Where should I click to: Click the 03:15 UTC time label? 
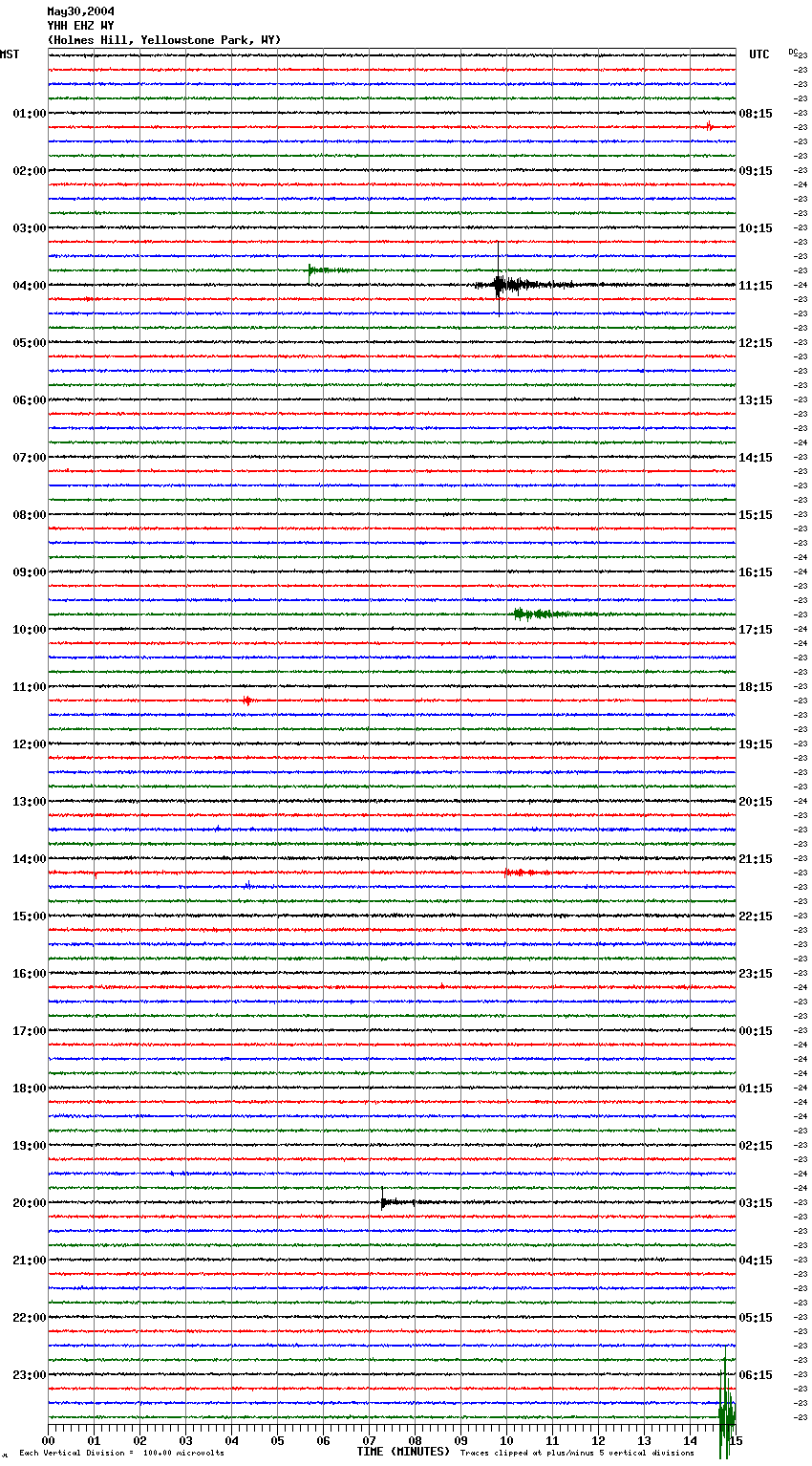pos(756,1203)
